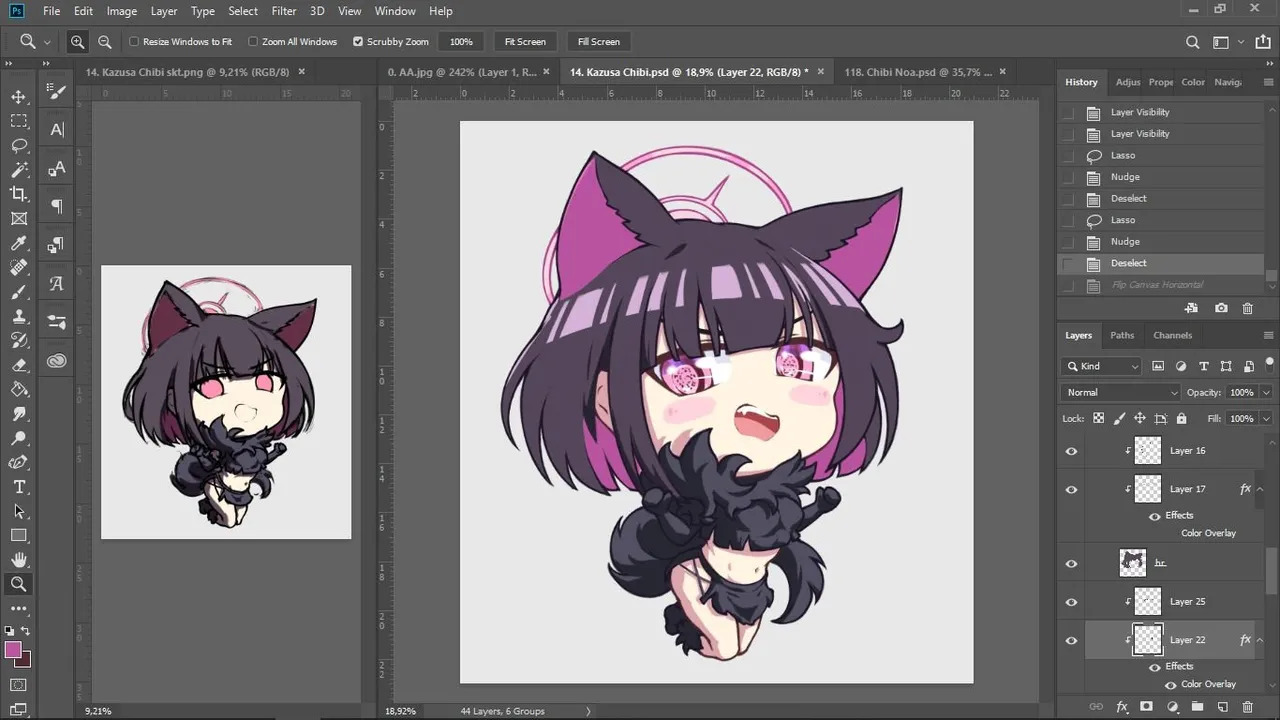Open the Filter menu

(x=284, y=11)
